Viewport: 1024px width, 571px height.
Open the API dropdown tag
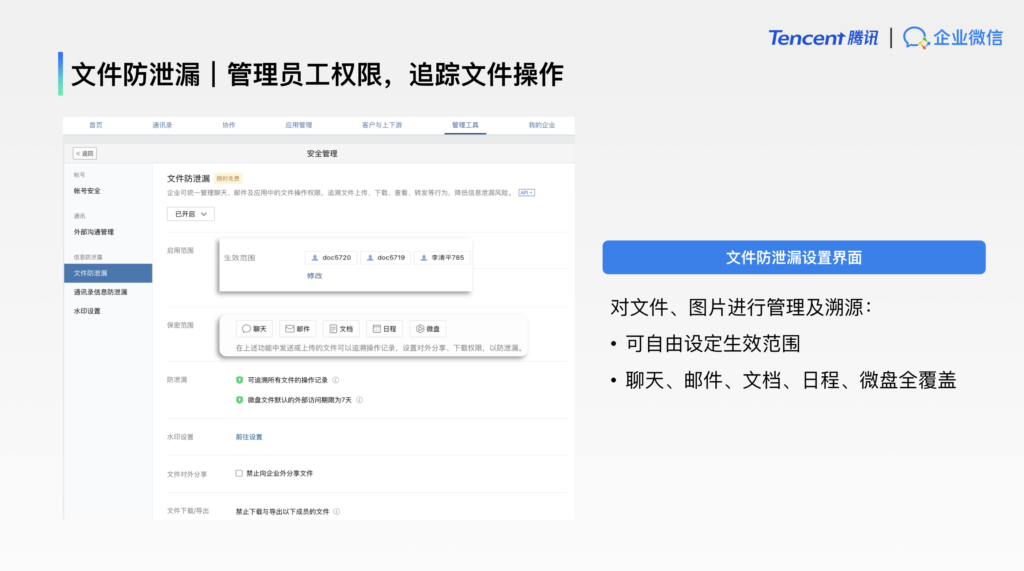coord(526,193)
